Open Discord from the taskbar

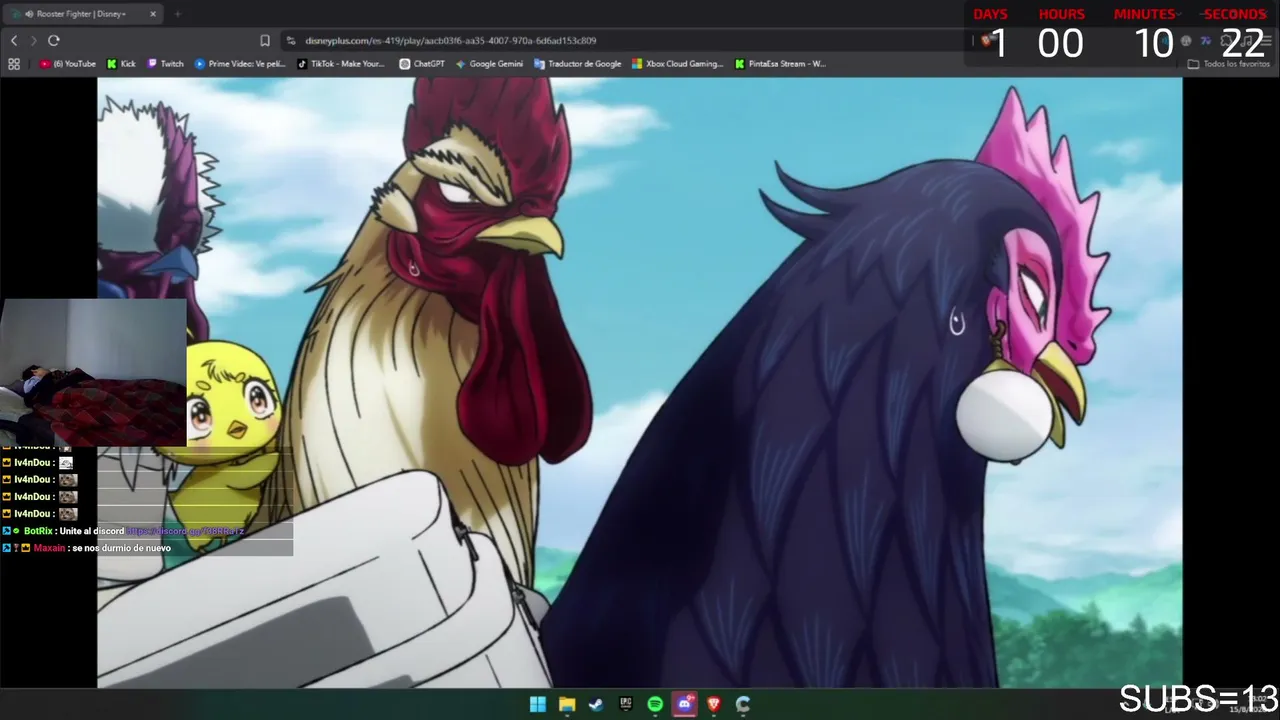[x=684, y=704]
